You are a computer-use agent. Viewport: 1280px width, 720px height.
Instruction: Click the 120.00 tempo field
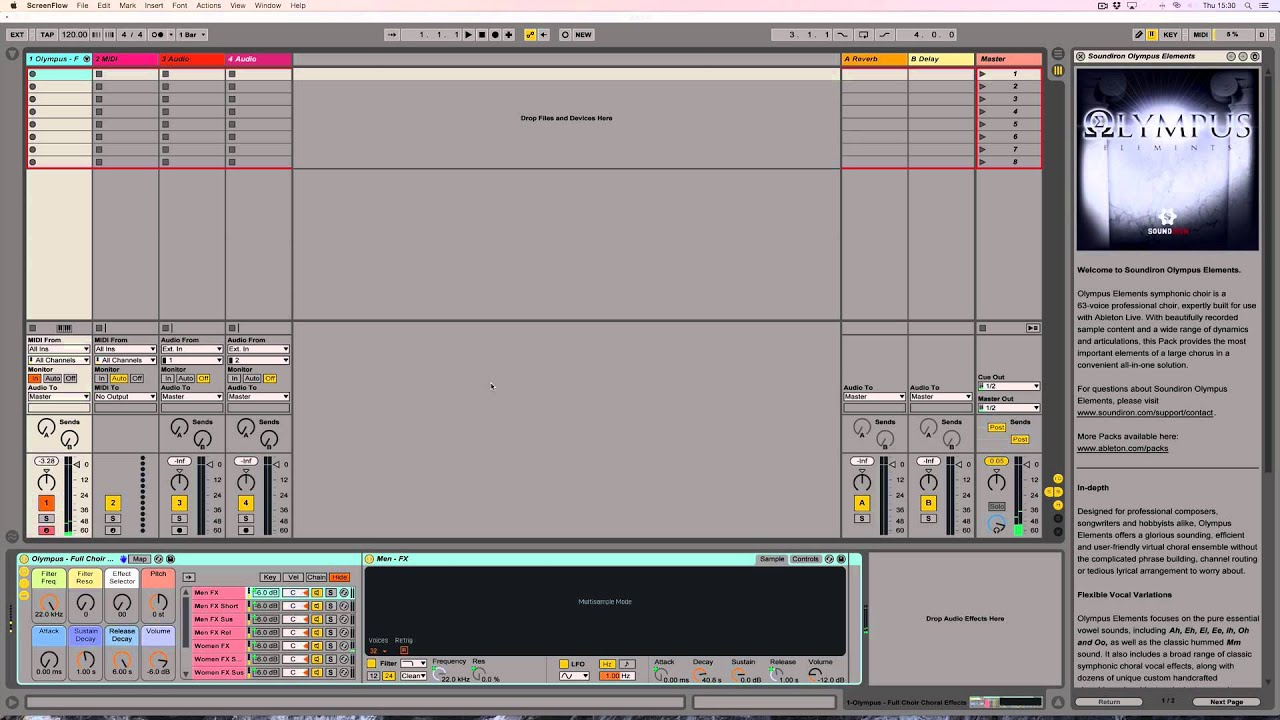pos(74,34)
